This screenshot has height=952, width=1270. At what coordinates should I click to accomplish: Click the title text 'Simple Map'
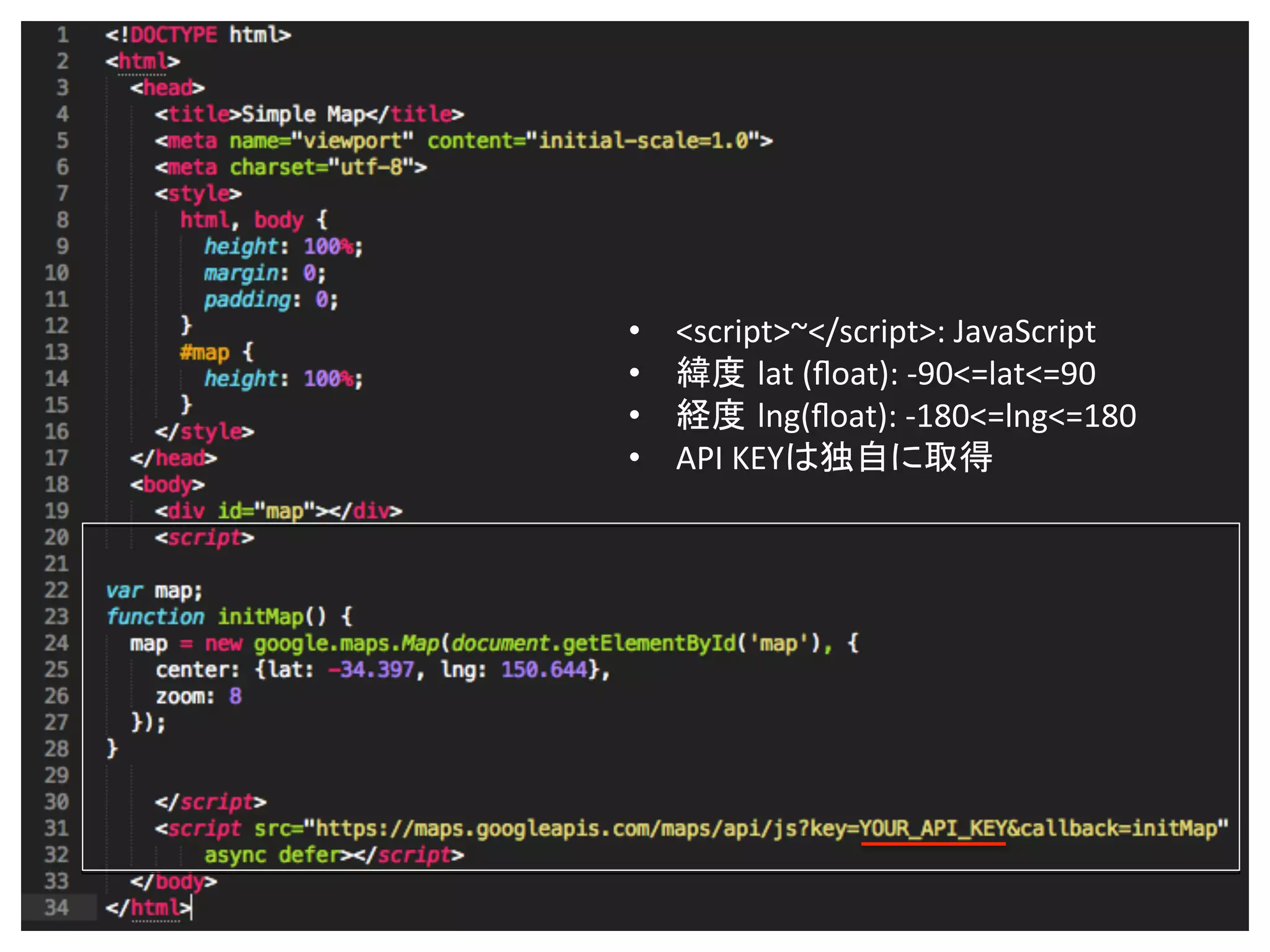[x=303, y=115]
